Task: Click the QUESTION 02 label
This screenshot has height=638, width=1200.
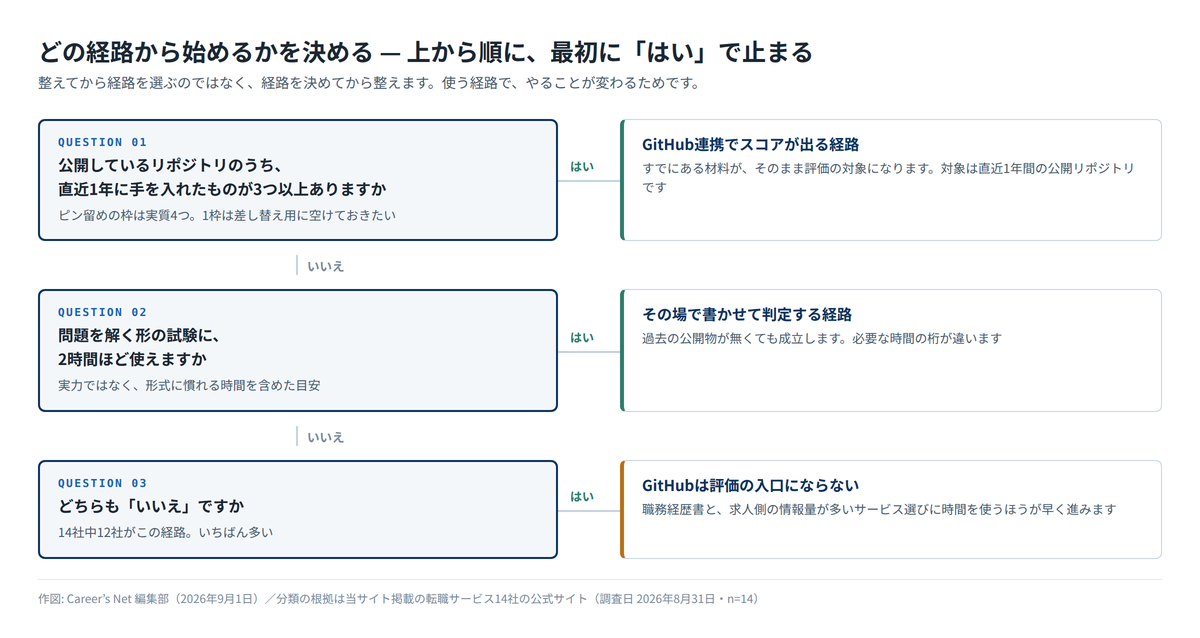Action: point(102,312)
